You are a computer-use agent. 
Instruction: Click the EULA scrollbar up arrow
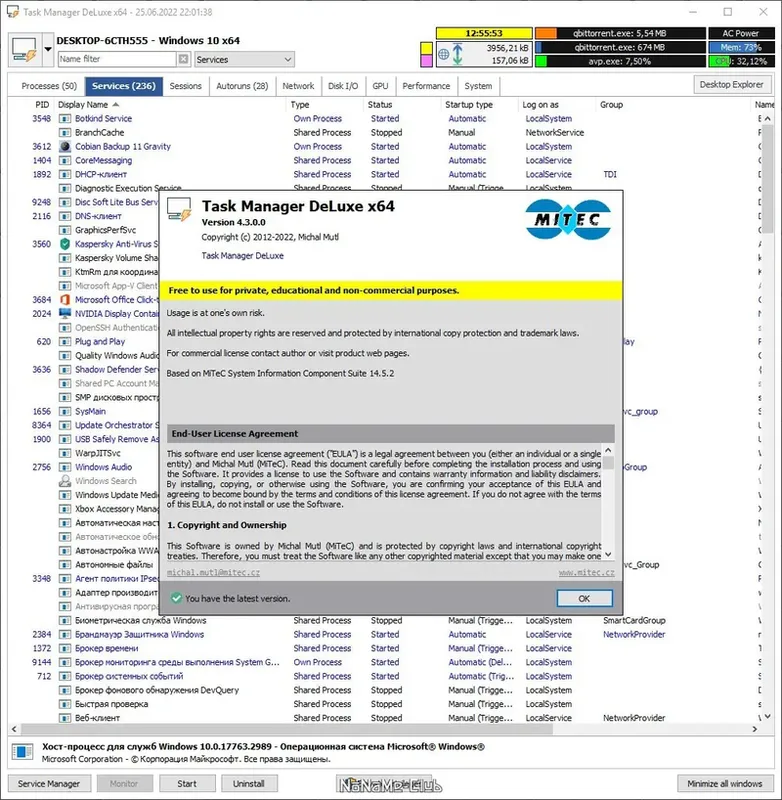[608, 450]
